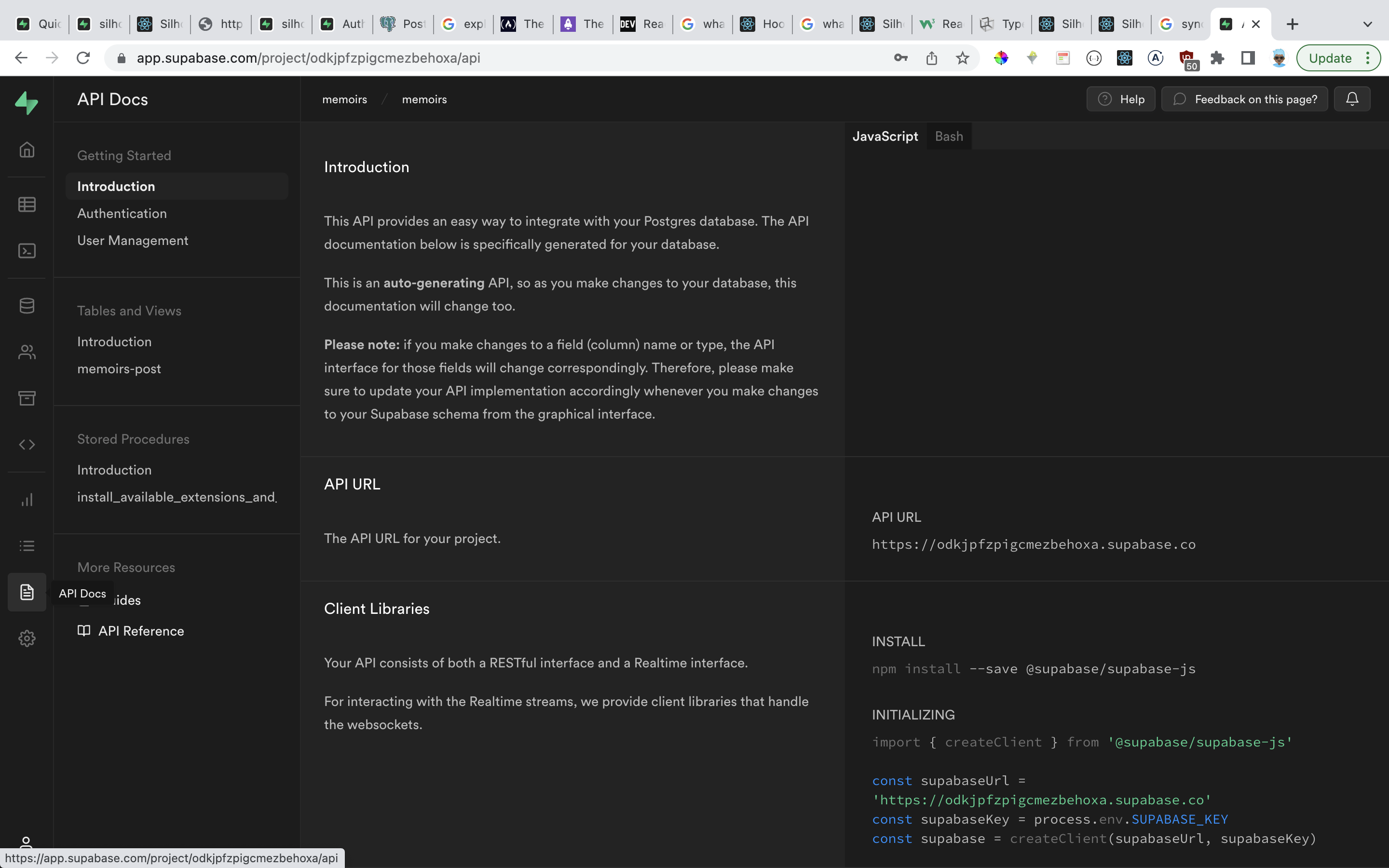Click the Update Chrome button
The height and width of the screenshot is (868, 1389).
(x=1329, y=57)
